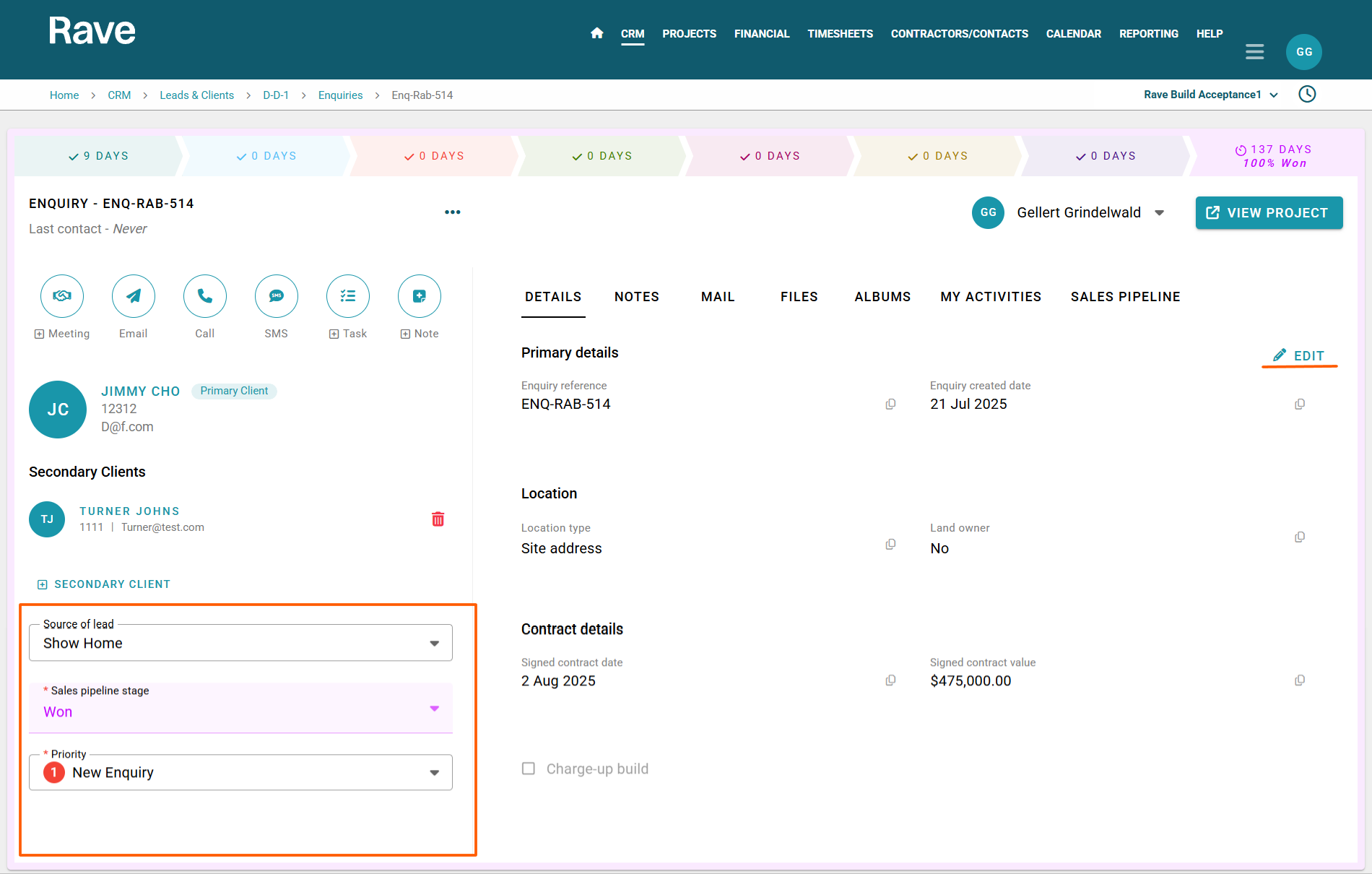Open the clock history icon
This screenshot has width=1372, height=874.
pyautogui.click(x=1307, y=95)
